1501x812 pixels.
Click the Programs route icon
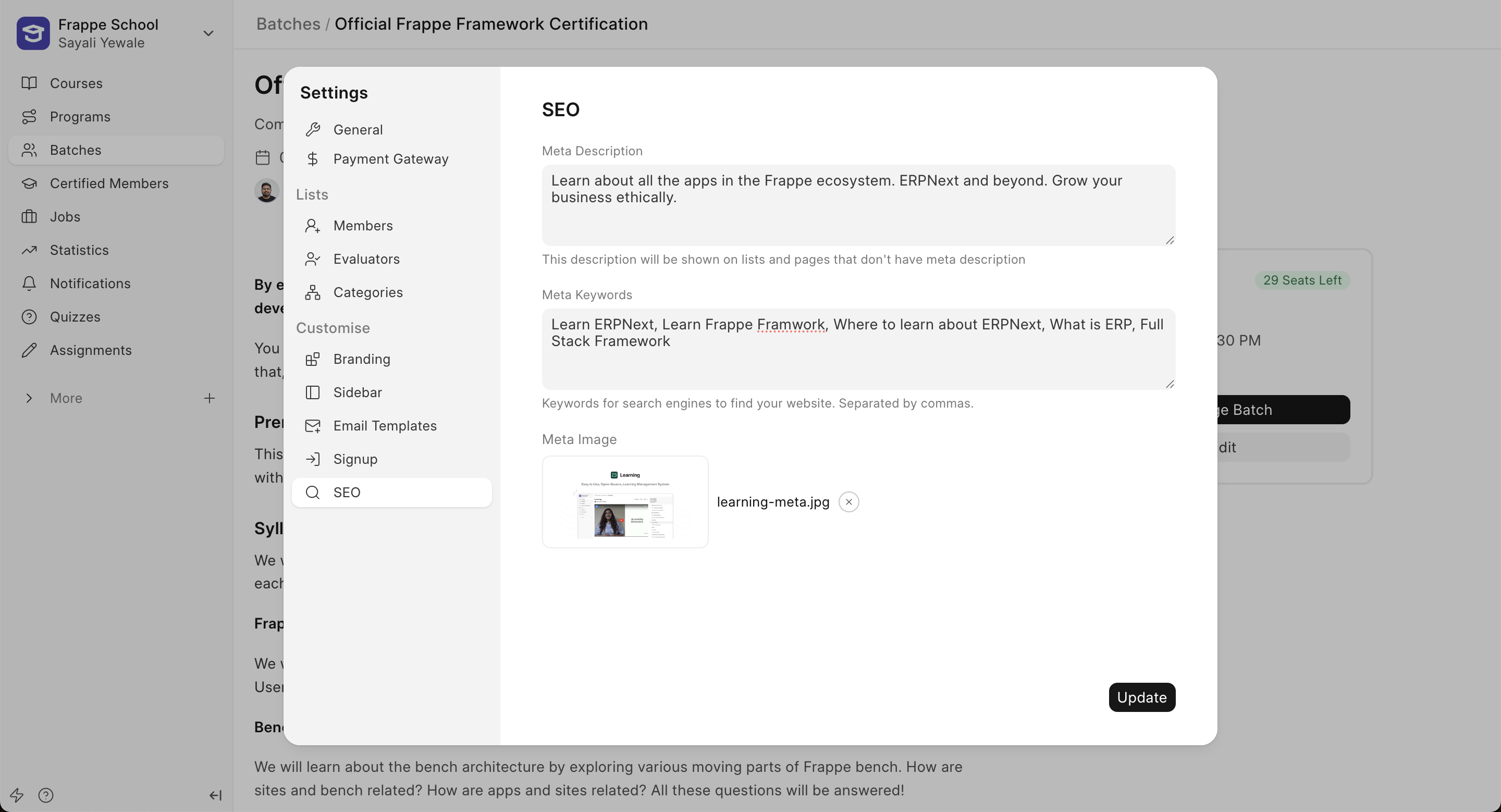[29, 117]
